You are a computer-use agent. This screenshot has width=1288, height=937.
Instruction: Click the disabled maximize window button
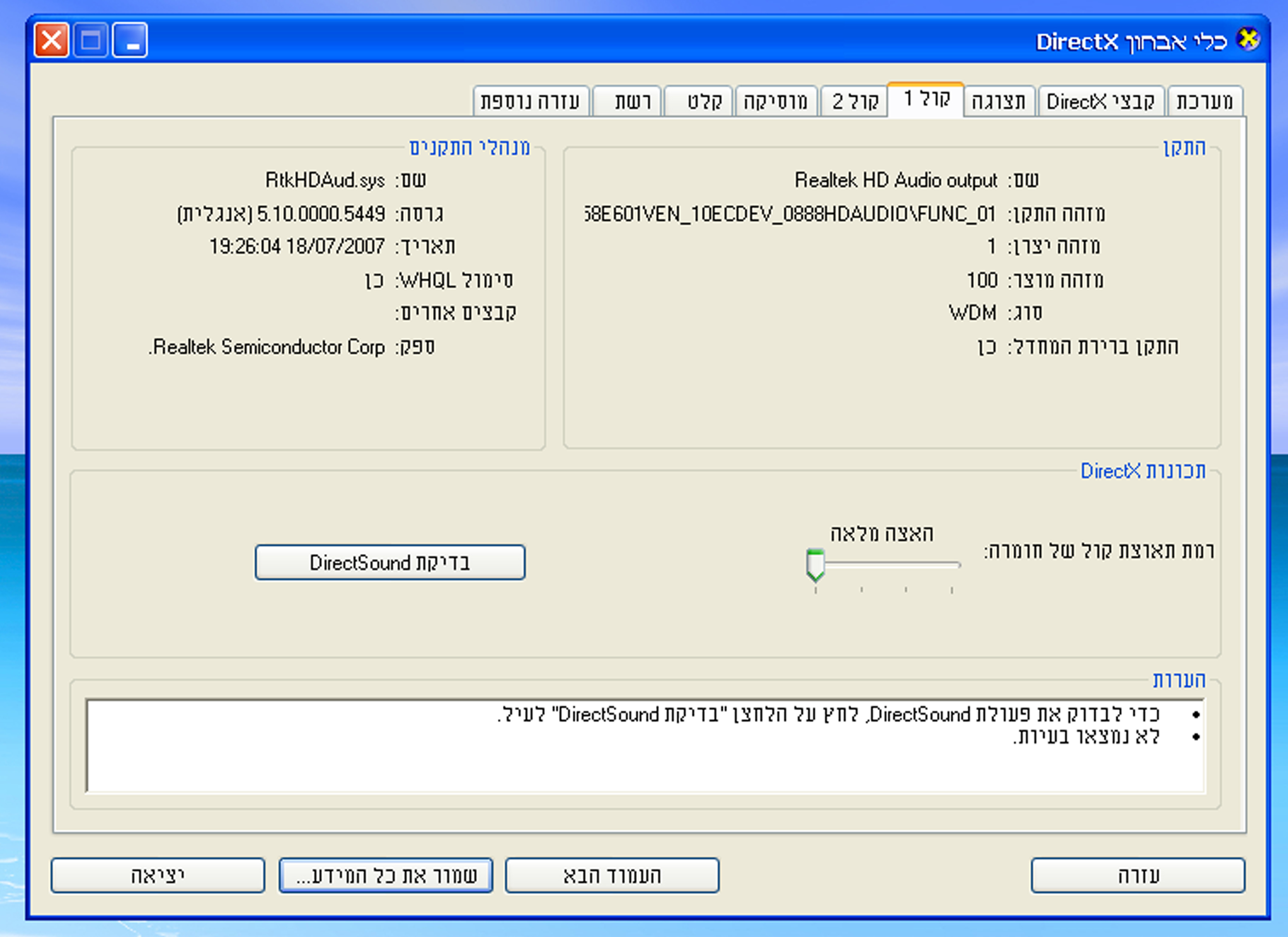pos(91,40)
